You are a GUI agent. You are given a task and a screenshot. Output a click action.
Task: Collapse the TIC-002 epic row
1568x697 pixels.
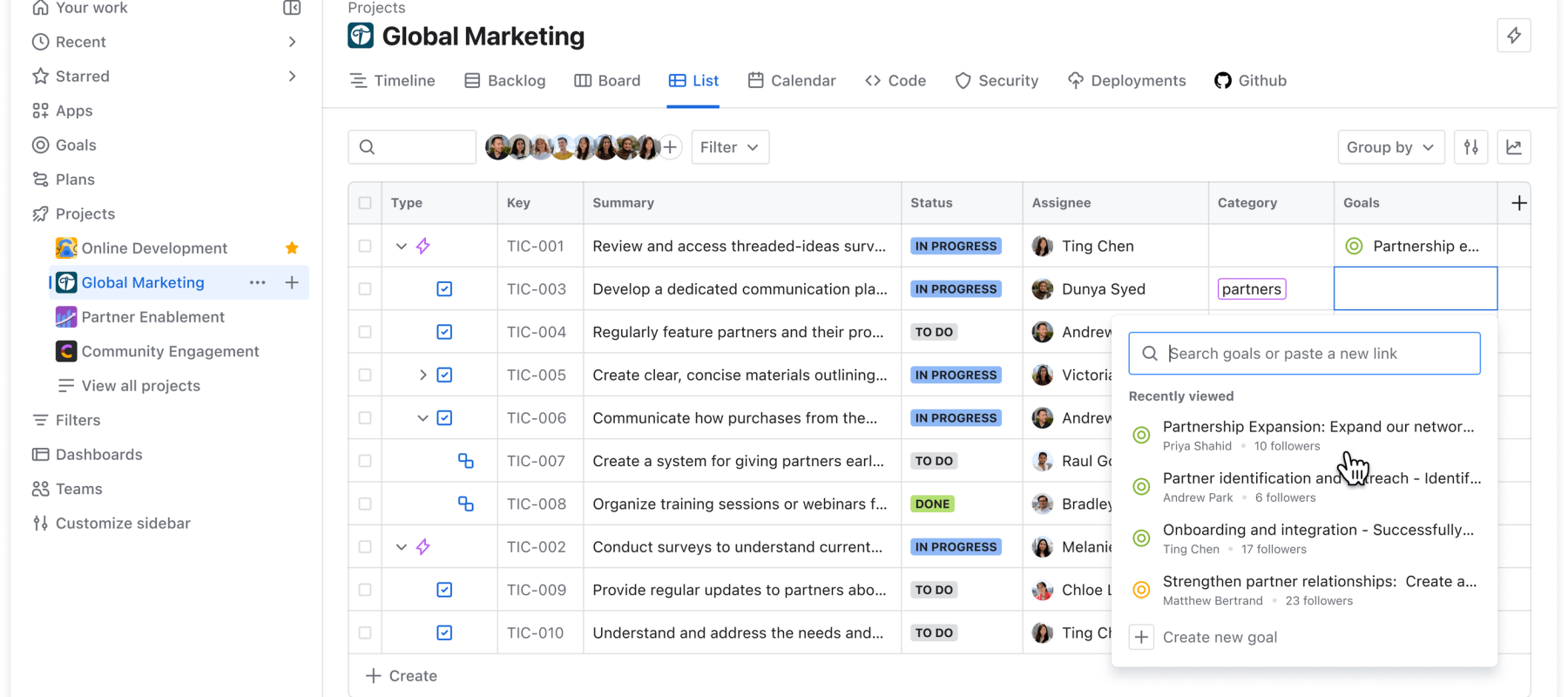click(402, 547)
